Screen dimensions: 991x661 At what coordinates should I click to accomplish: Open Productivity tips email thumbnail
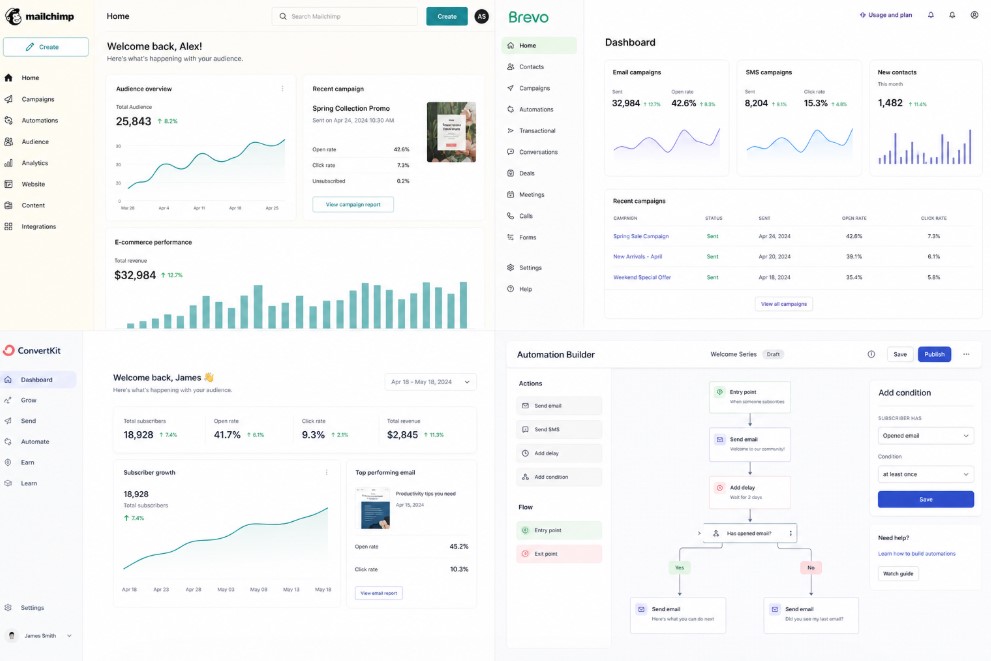click(x=375, y=509)
